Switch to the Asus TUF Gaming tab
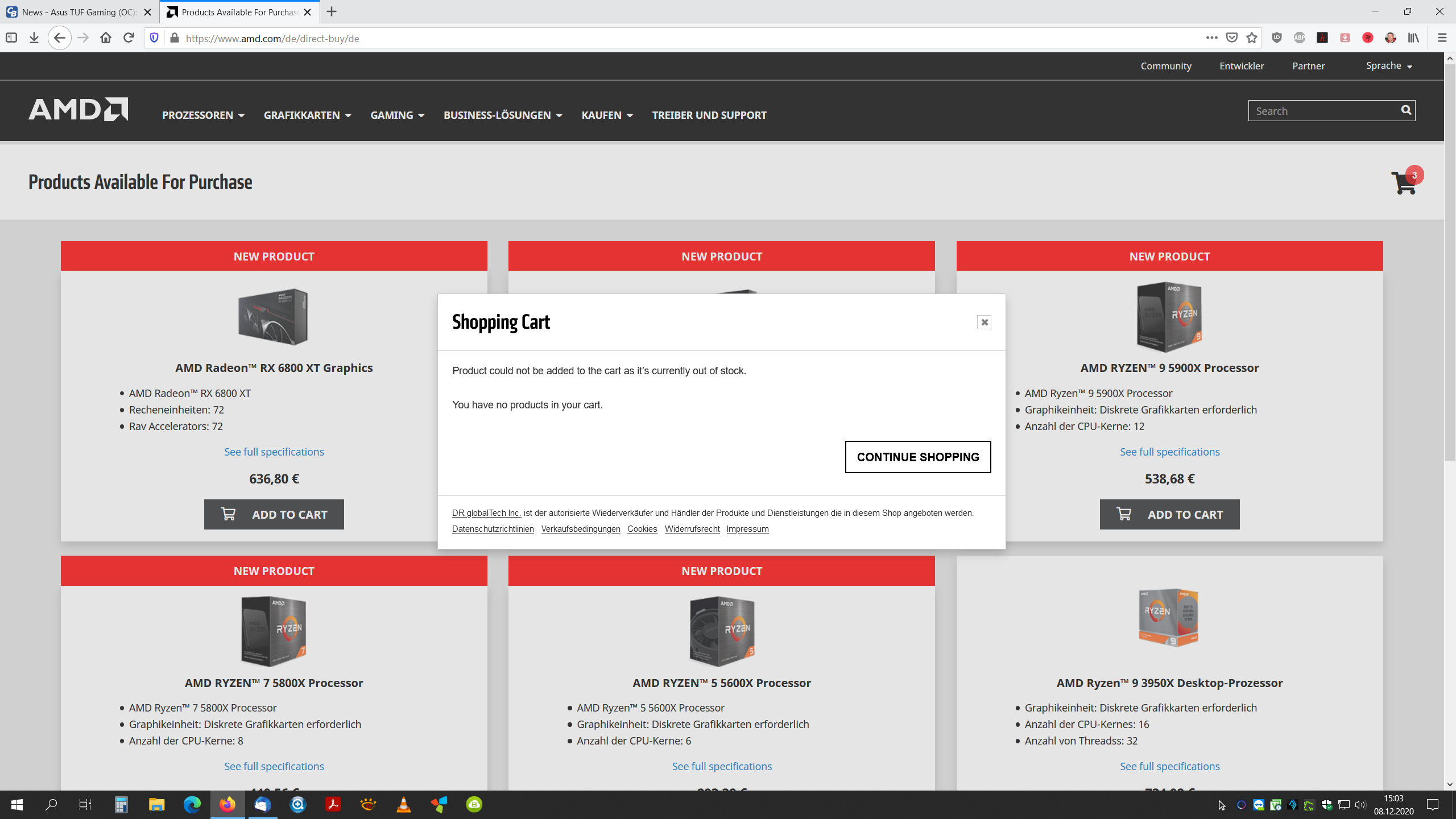 78,12
